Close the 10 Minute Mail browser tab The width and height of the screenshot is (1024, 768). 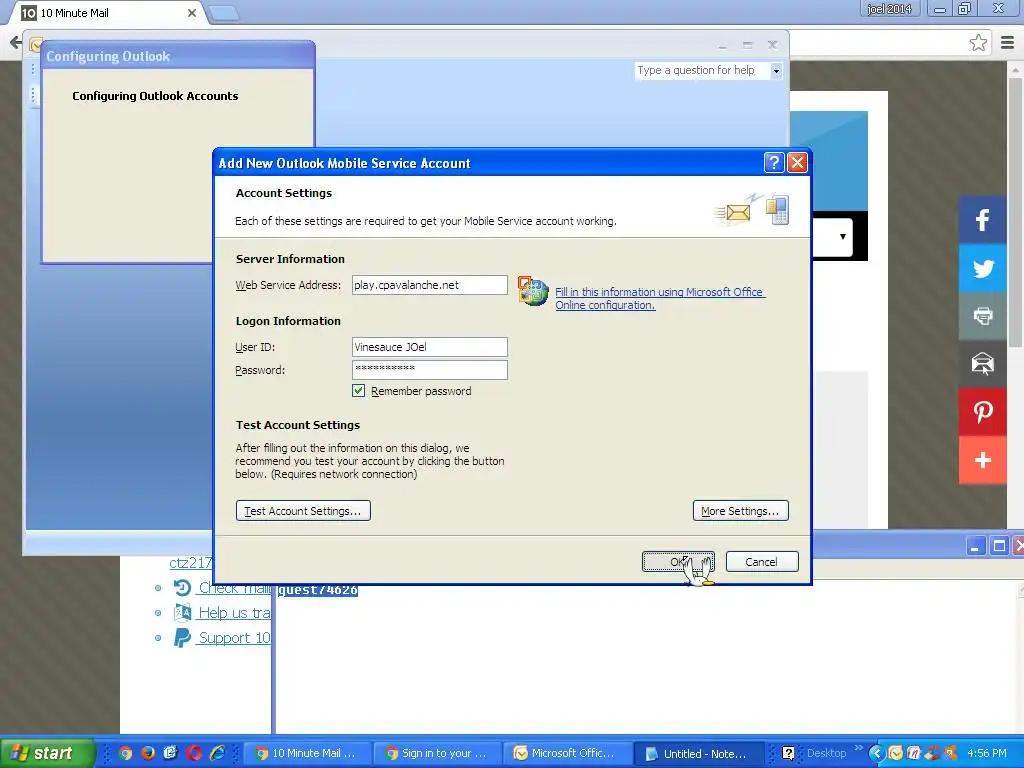pyautogui.click(x=192, y=12)
